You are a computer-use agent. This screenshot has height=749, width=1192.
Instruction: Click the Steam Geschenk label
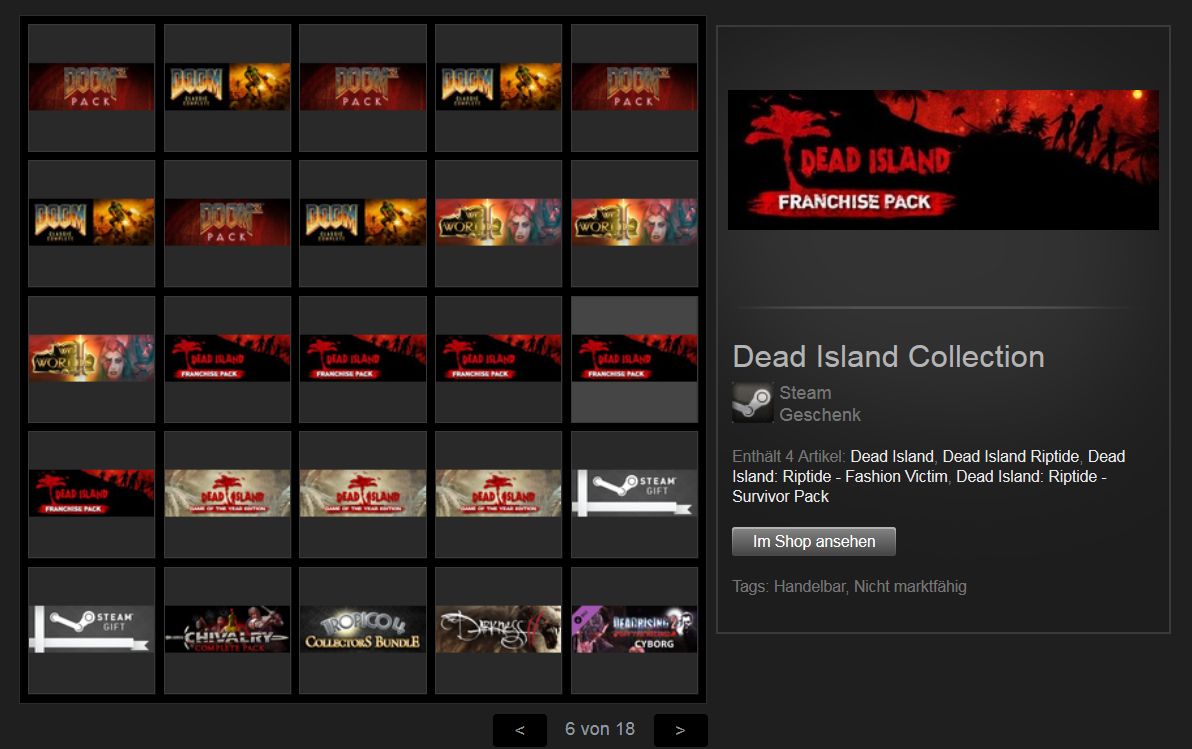point(820,404)
